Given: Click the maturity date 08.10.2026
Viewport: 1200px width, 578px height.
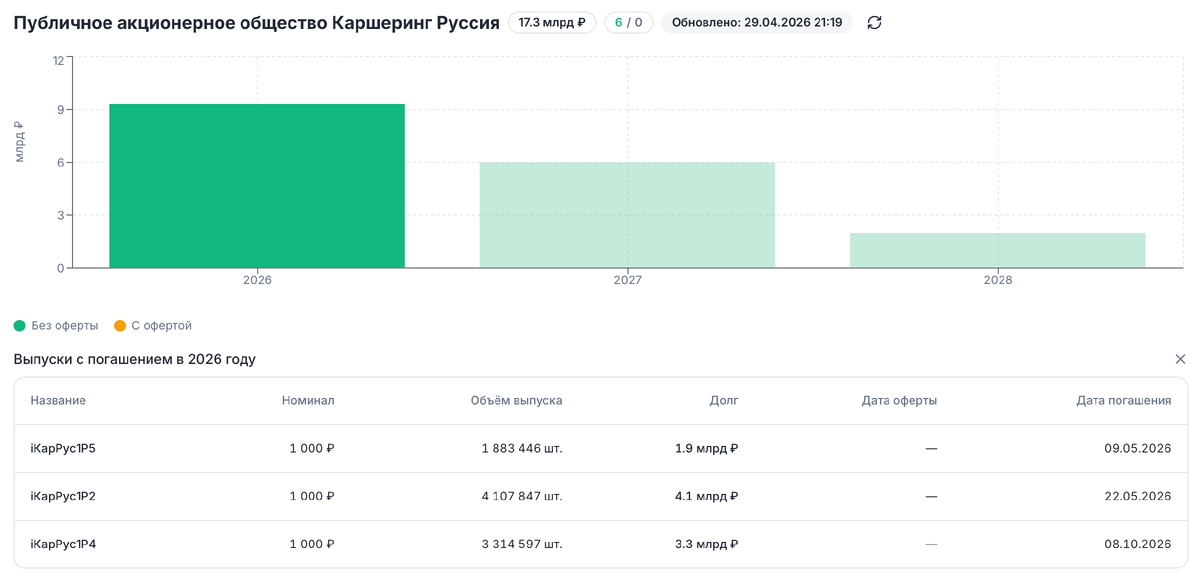Looking at the screenshot, I should coord(1137,545).
